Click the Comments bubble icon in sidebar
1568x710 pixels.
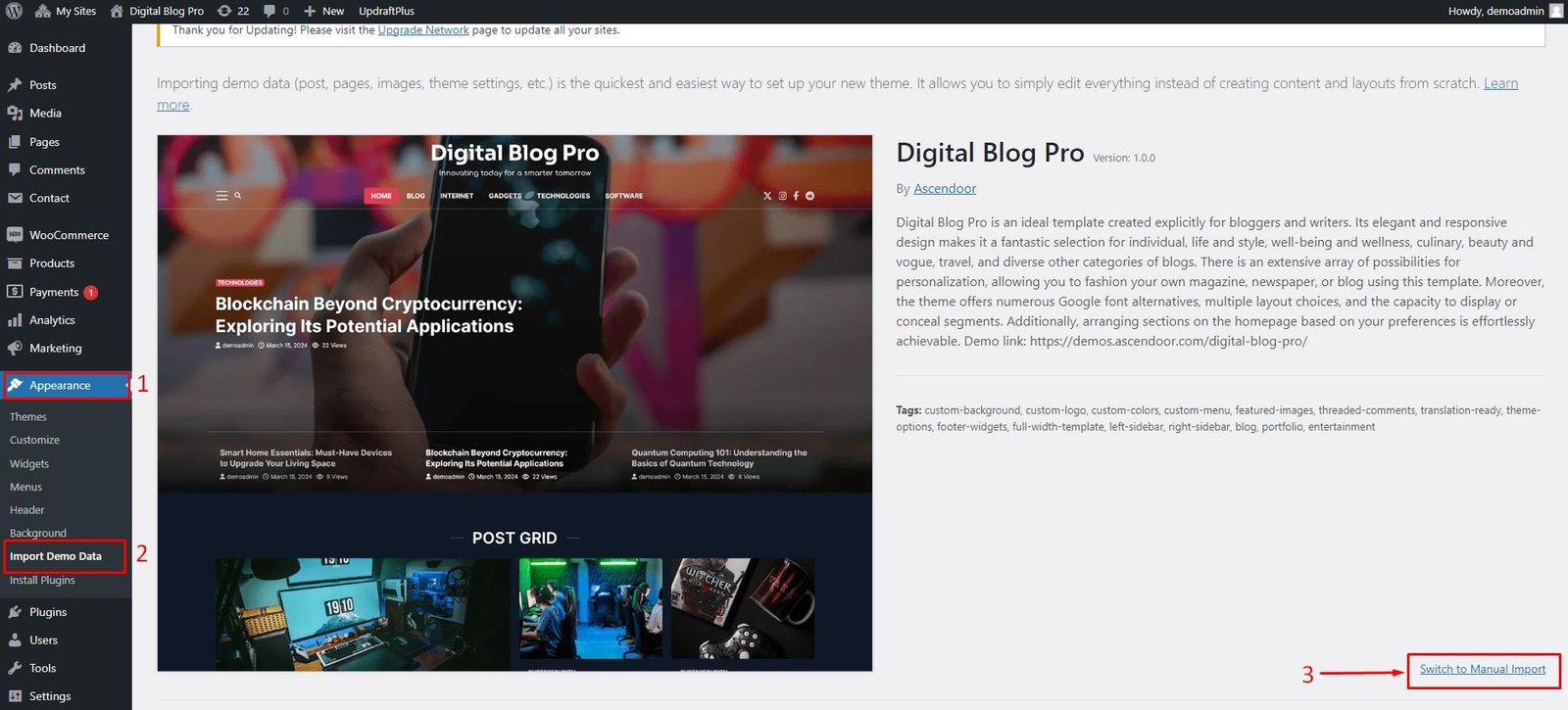15,169
